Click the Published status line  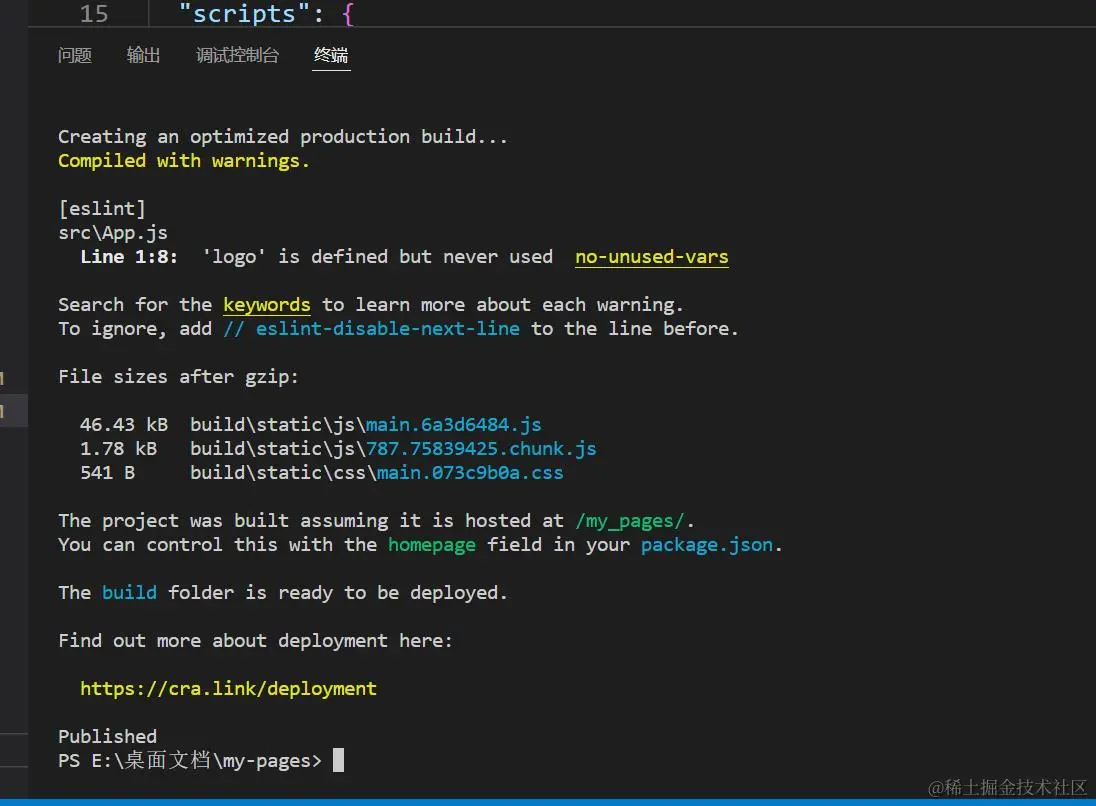pyautogui.click(x=108, y=736)
